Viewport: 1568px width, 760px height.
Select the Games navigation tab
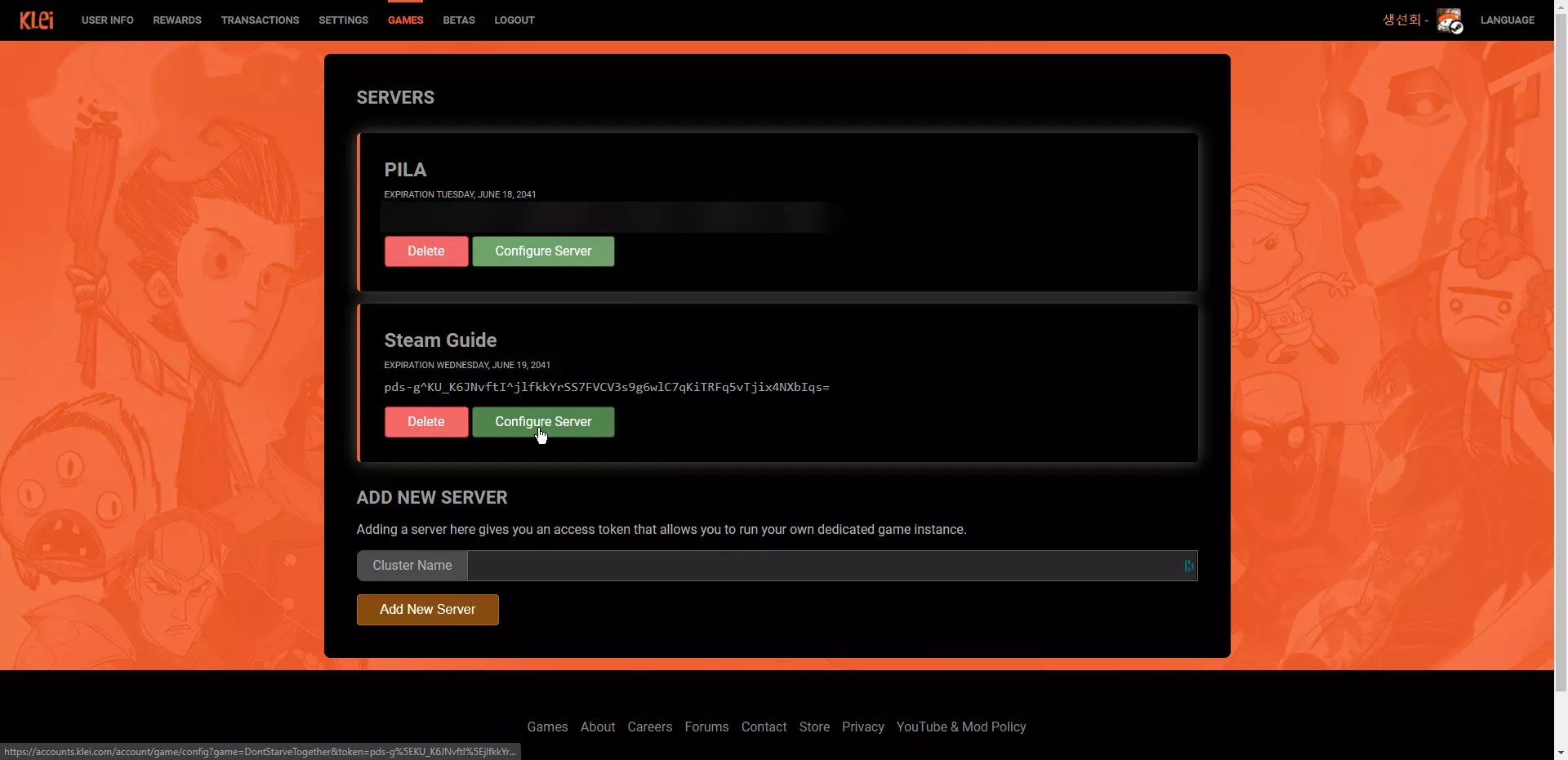pos(406,20)
